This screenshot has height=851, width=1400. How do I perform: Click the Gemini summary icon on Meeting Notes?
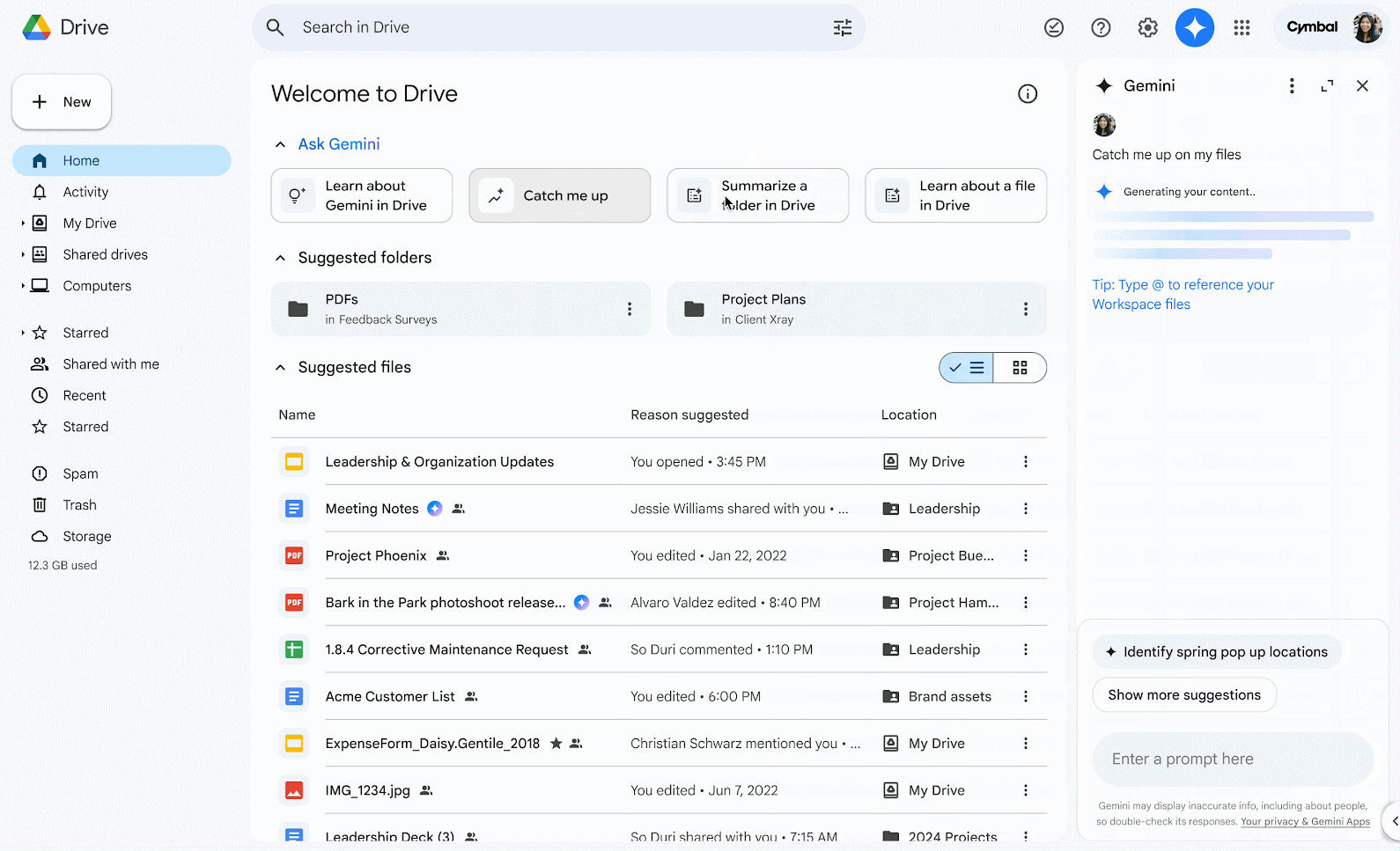point(435,509)
